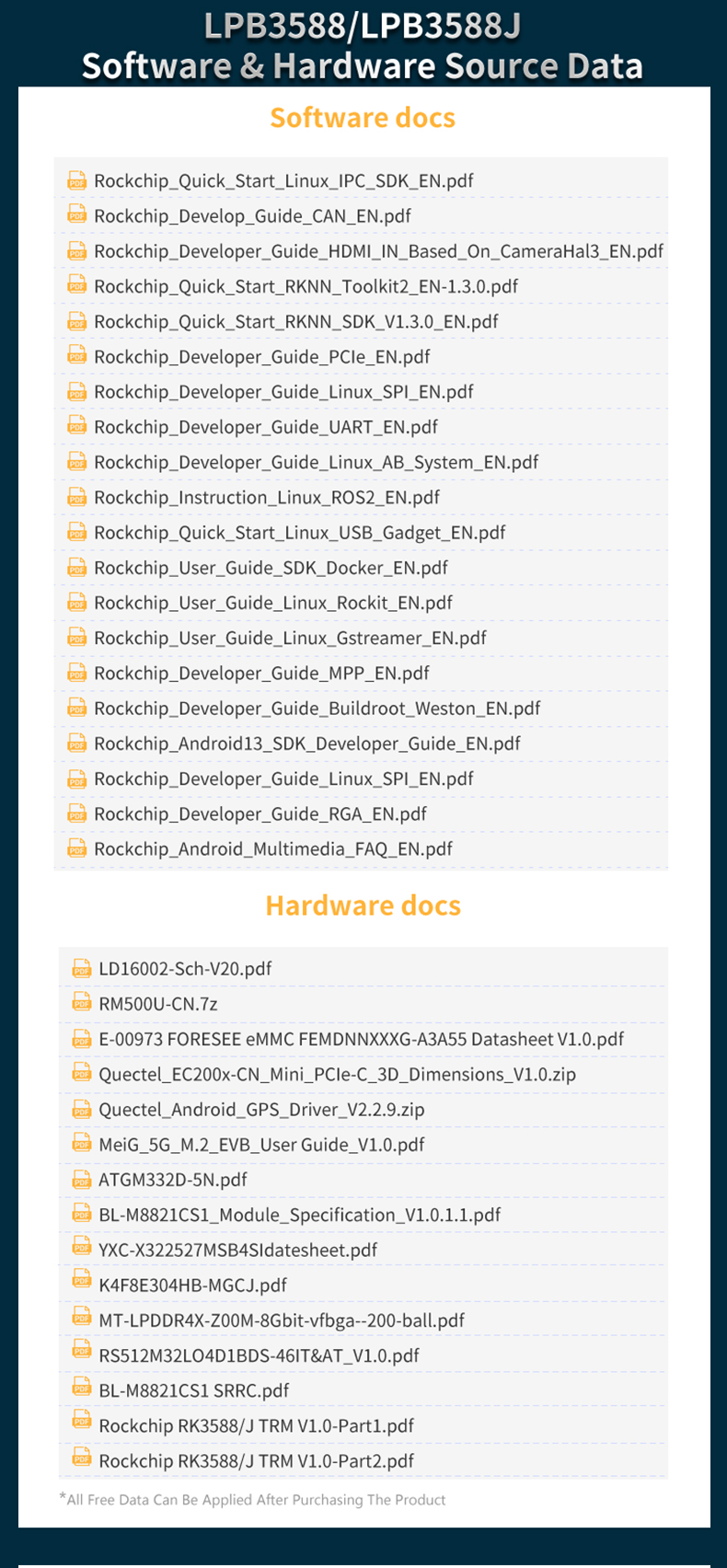
Task: Select Quectel_Android_GPS_Driver_V2.2.9.zip text
Action: coord(261,1110)
